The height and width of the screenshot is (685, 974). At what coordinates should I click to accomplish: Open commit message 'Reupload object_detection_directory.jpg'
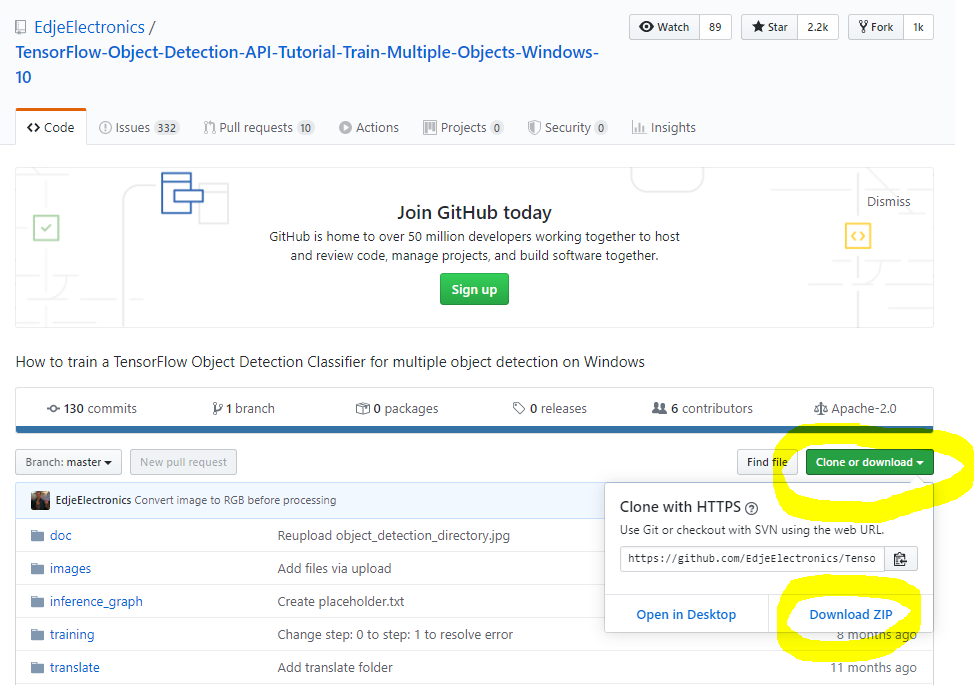pyautogui.click(x=393, y=535)
